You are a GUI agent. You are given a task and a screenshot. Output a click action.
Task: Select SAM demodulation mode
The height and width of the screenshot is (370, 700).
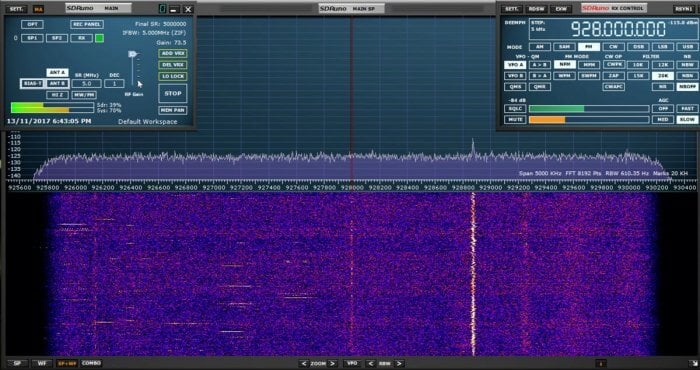pos(564,47)
